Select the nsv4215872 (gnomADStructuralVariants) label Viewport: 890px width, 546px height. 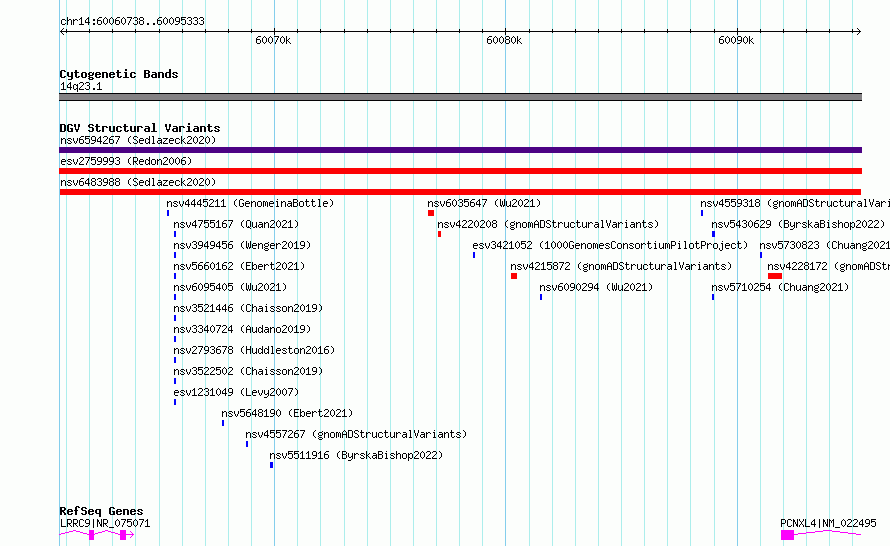point(621,266)
